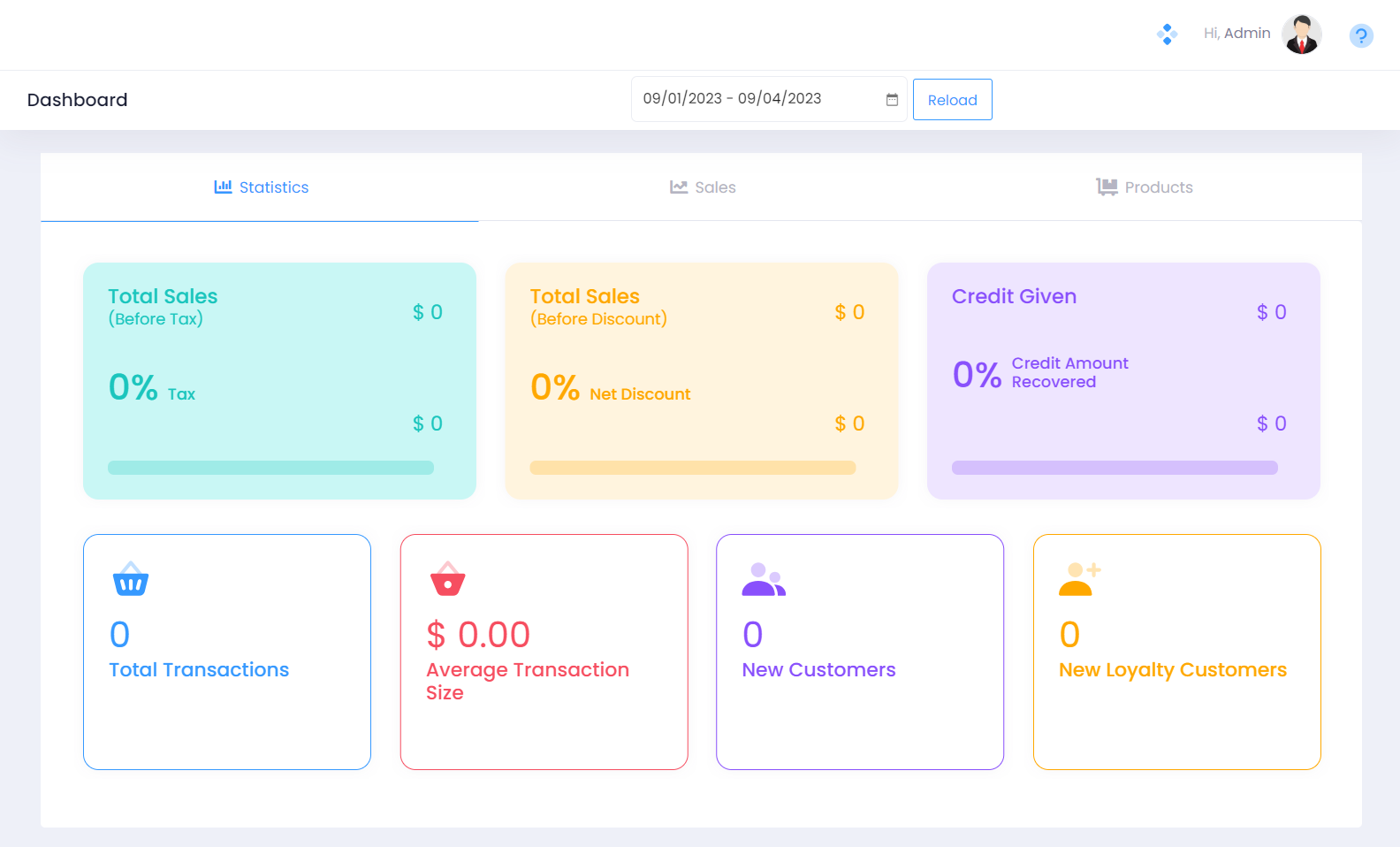Click the 'Total Sales (Before Discount)' title
The image size is (1400, 847).
(598, 307)
